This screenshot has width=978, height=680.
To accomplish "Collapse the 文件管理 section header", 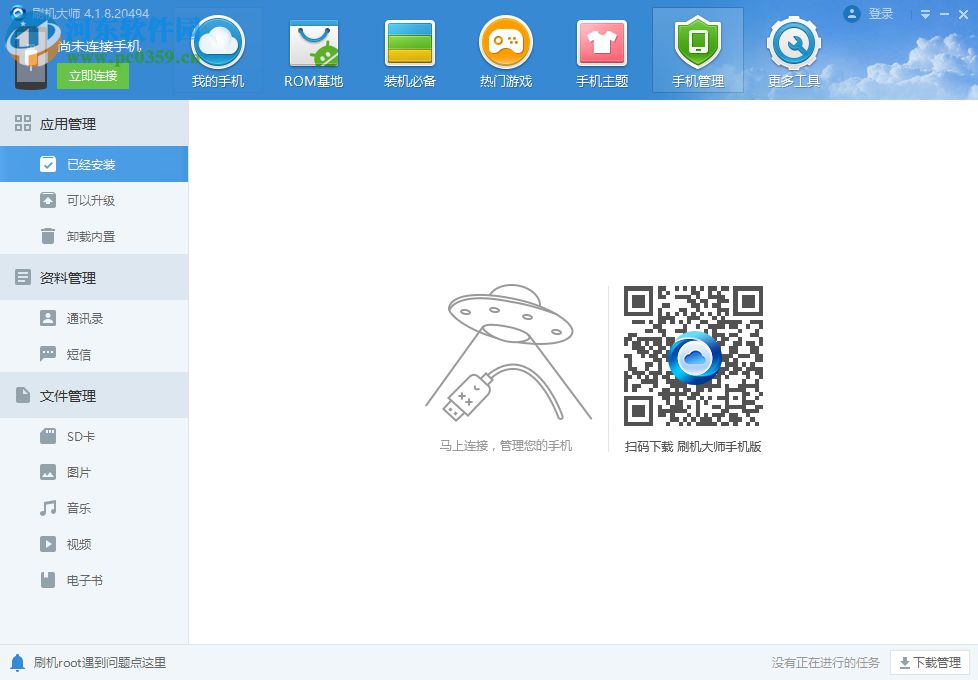I will pos(94,396).
